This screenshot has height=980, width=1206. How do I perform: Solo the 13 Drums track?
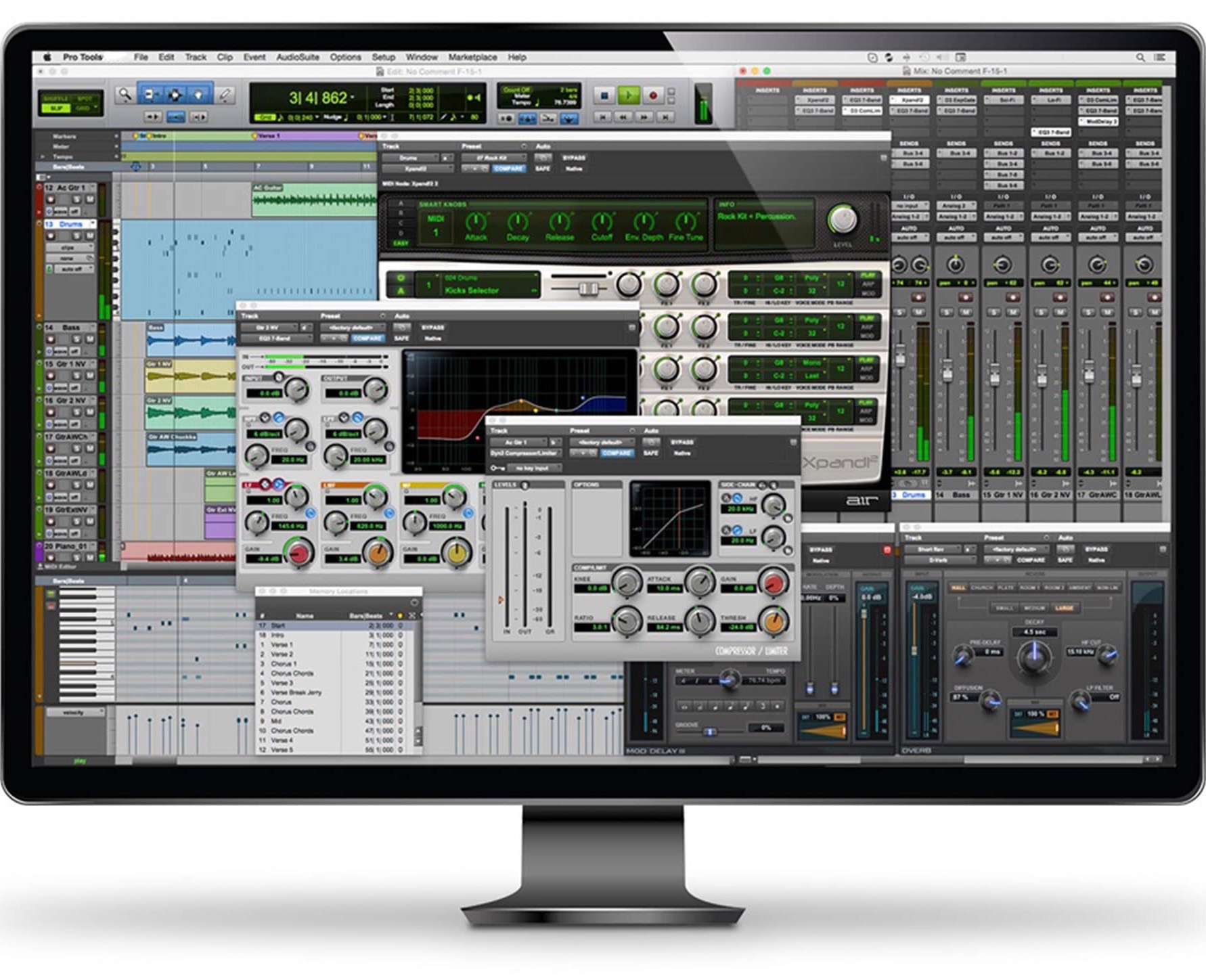(x=76, y=236)
